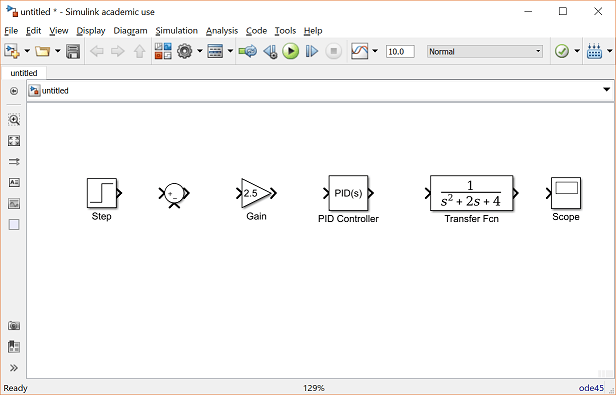This screenshot has width=616, height=395.
Task: Expand the breadcrumb bar dropdown arrow
Action: [606, 90]
